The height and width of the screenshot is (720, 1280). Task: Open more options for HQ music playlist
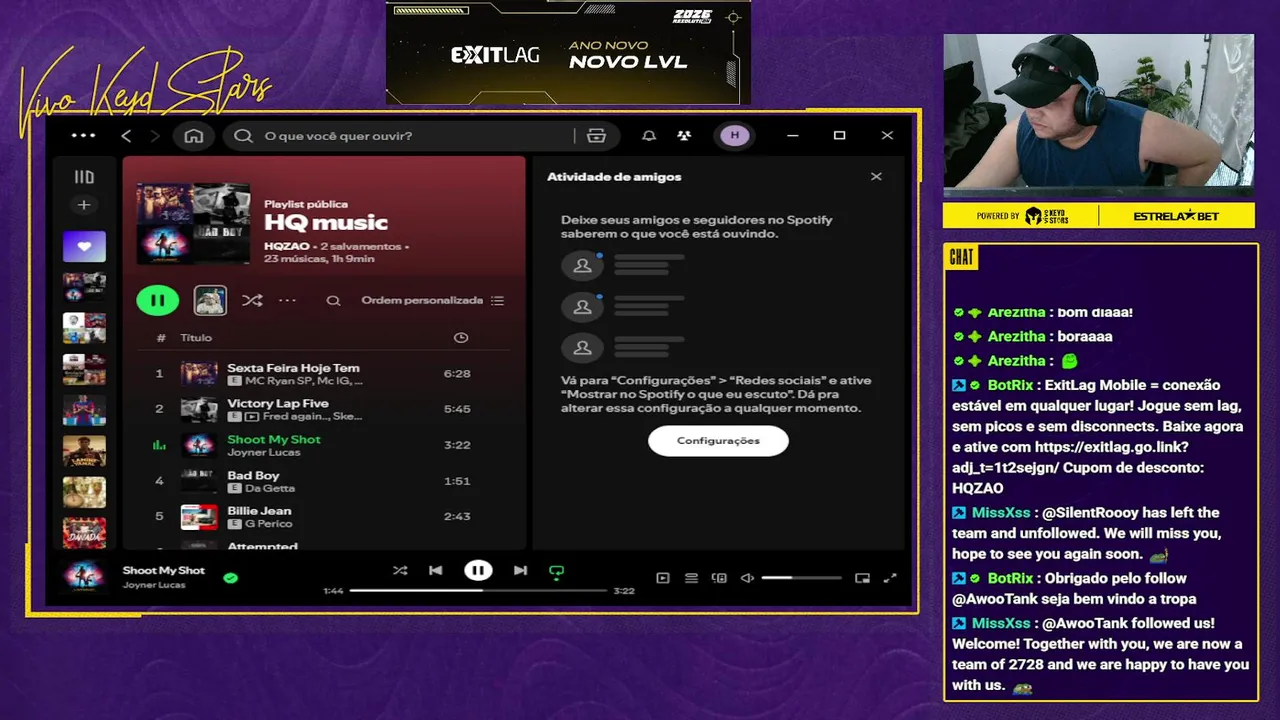(287, 300)
